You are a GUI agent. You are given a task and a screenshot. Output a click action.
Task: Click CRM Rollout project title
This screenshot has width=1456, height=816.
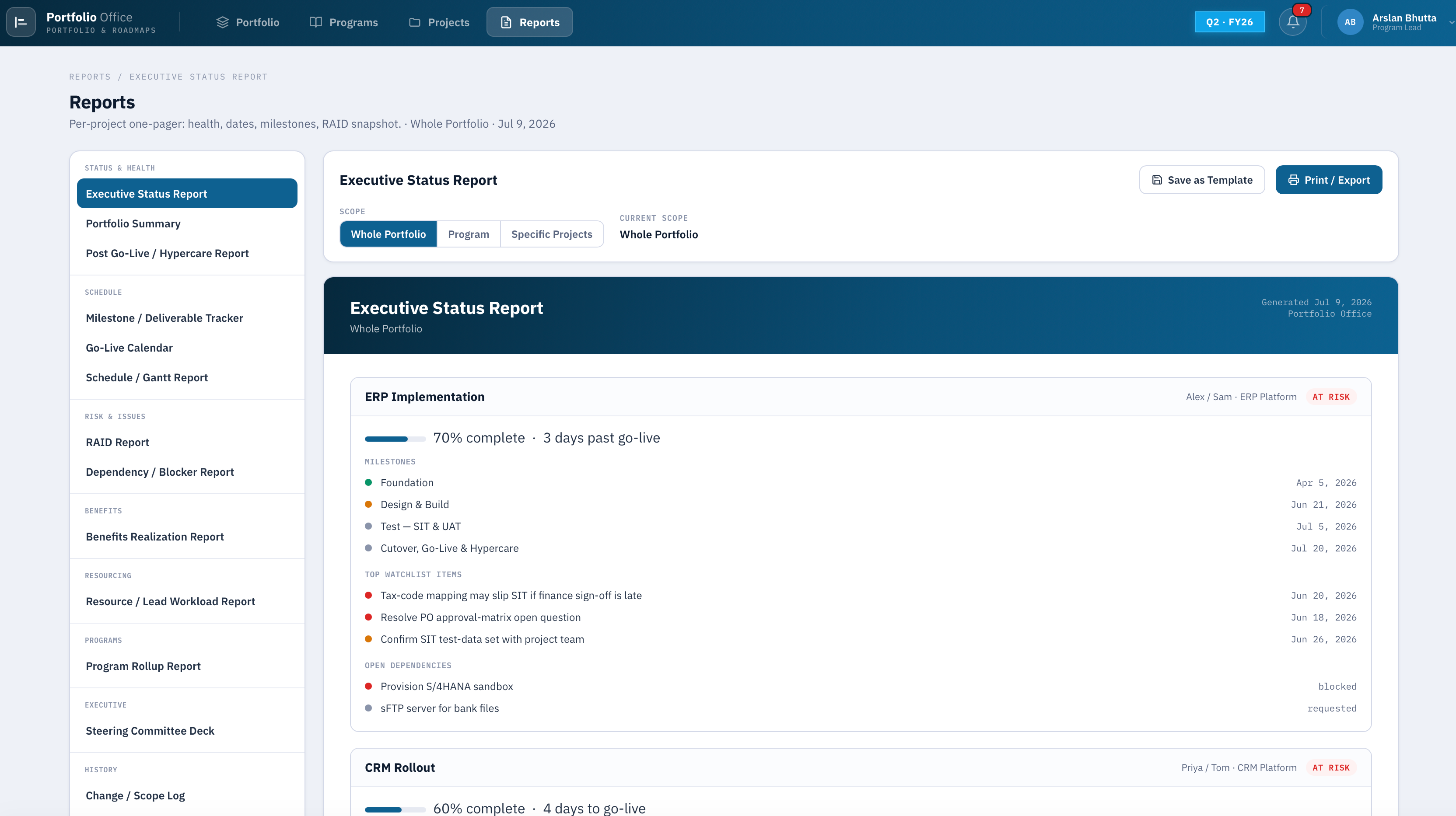(399, 767)
